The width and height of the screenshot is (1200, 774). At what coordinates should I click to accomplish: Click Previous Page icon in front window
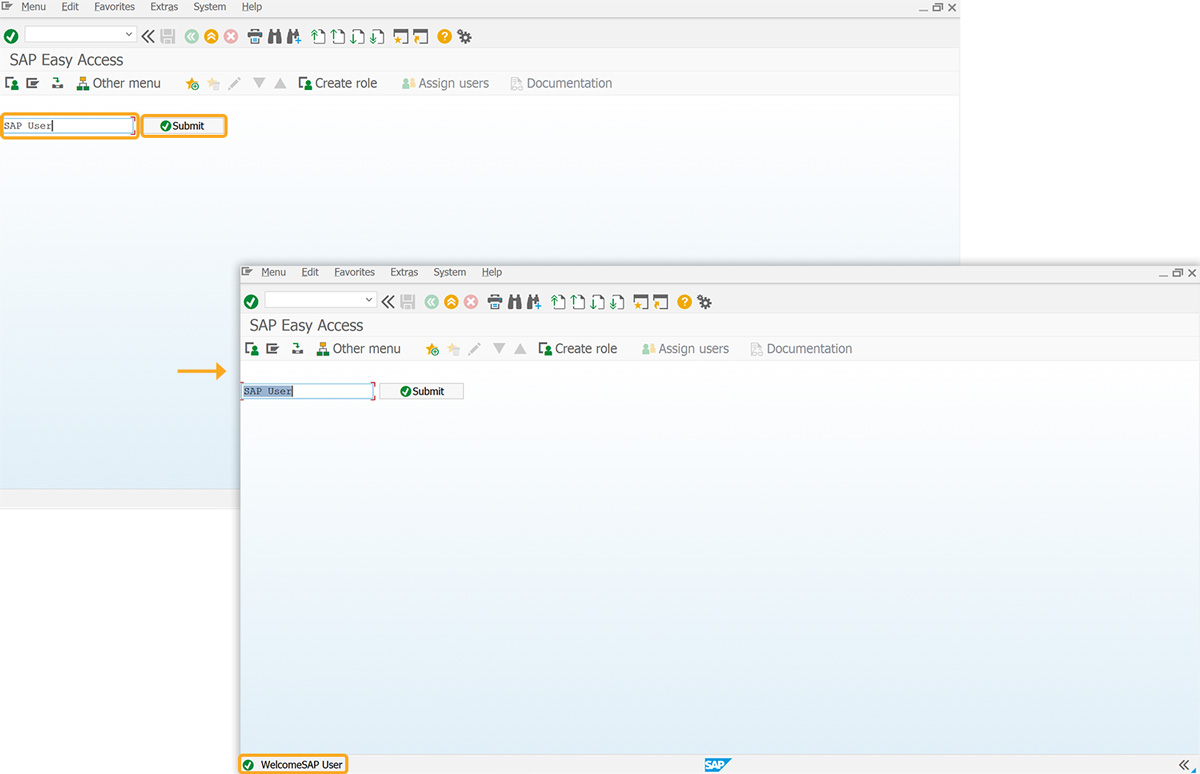pyautogui.click(x=577, y=302)
